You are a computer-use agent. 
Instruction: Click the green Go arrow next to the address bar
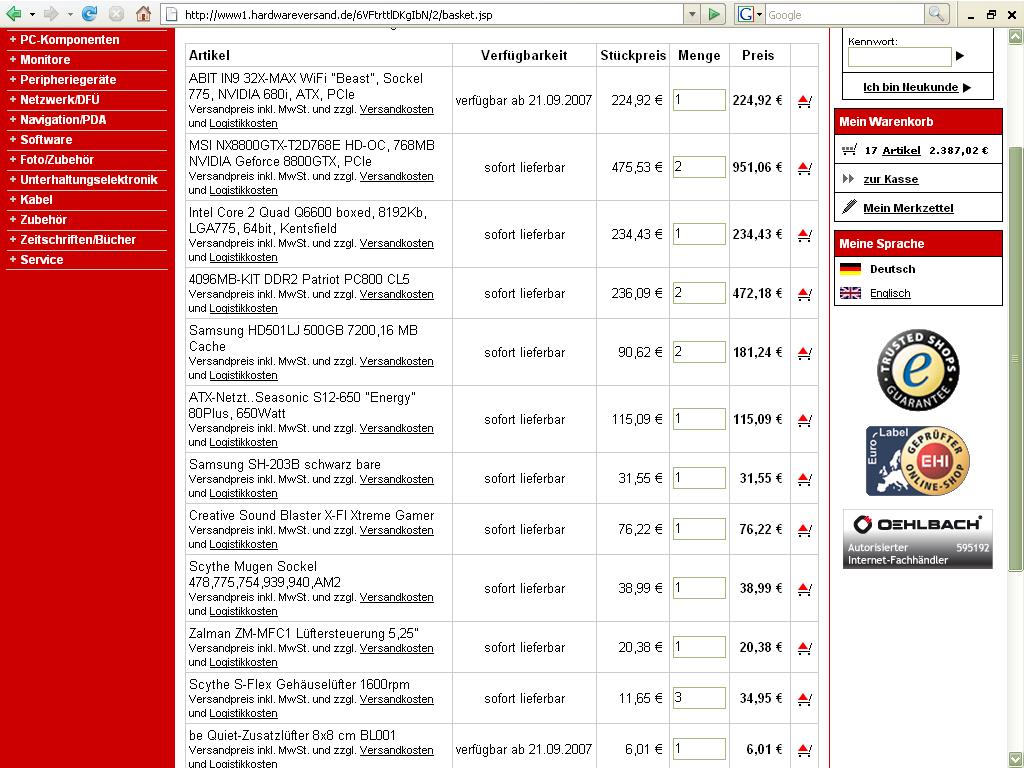[x=714, y=14]
